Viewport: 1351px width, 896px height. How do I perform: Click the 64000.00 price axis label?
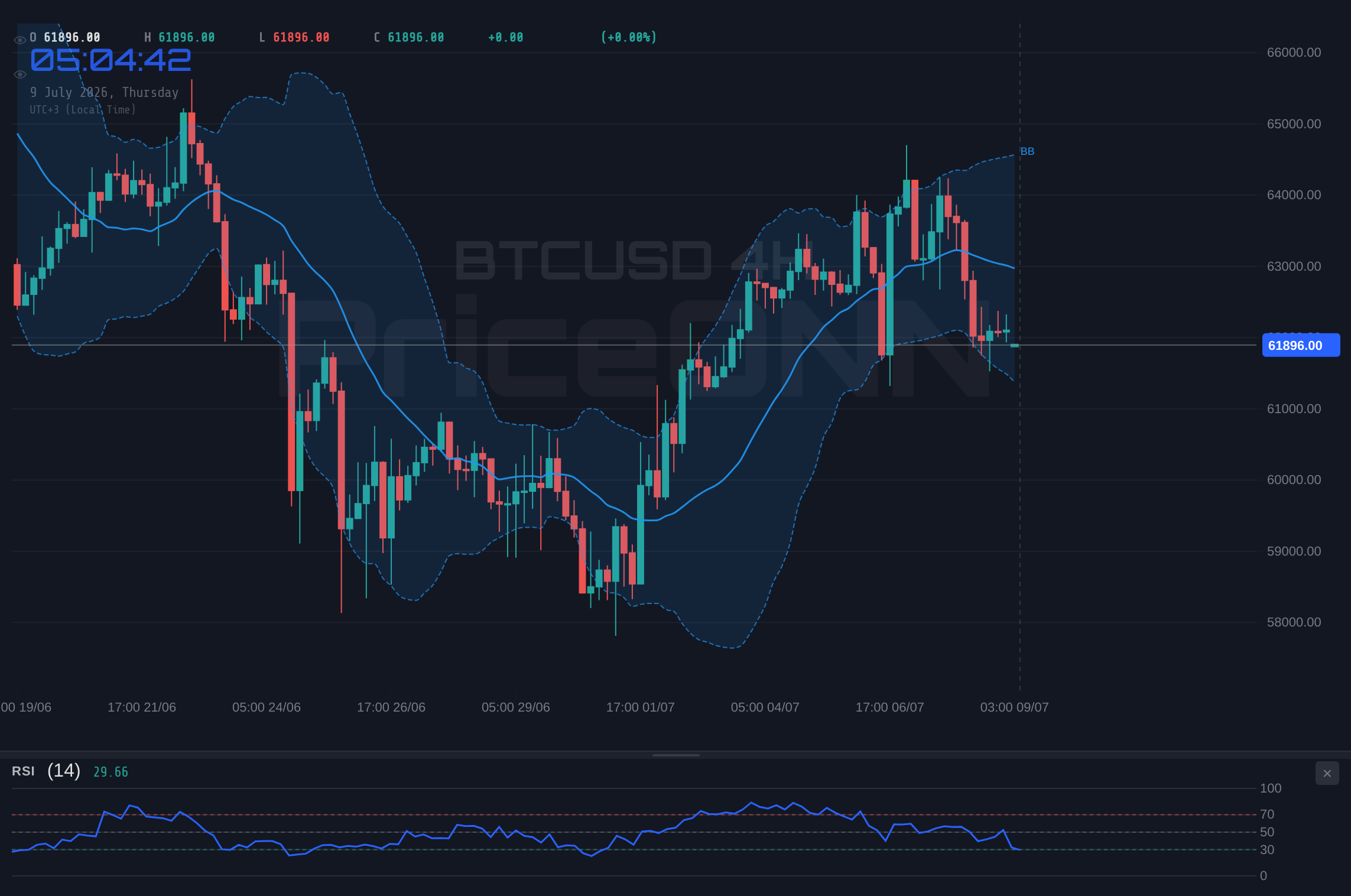coord(1294,195)
